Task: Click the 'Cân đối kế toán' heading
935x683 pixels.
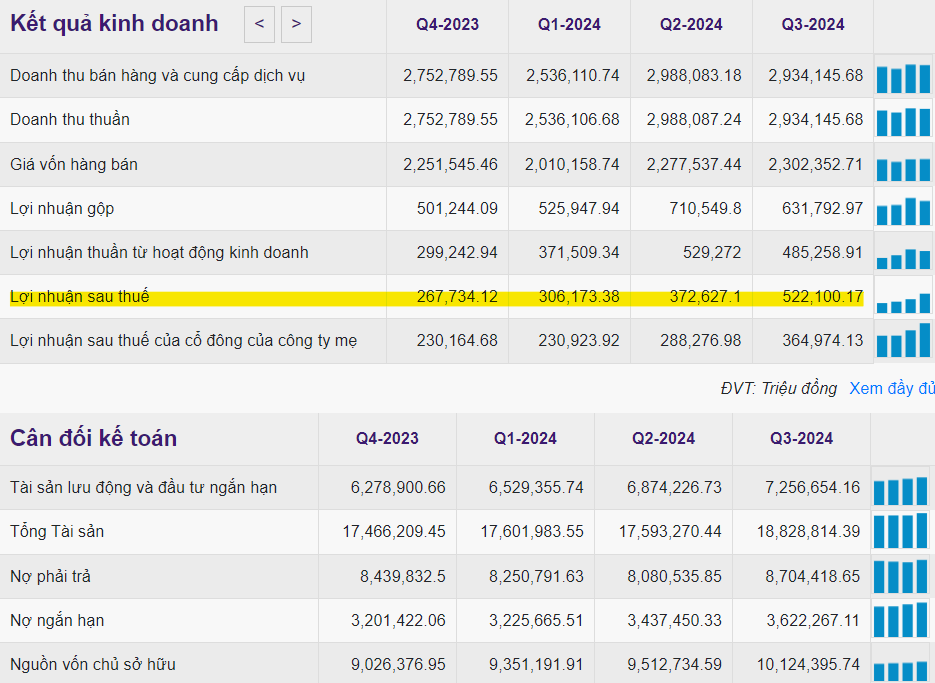Action: click(94, 438)
